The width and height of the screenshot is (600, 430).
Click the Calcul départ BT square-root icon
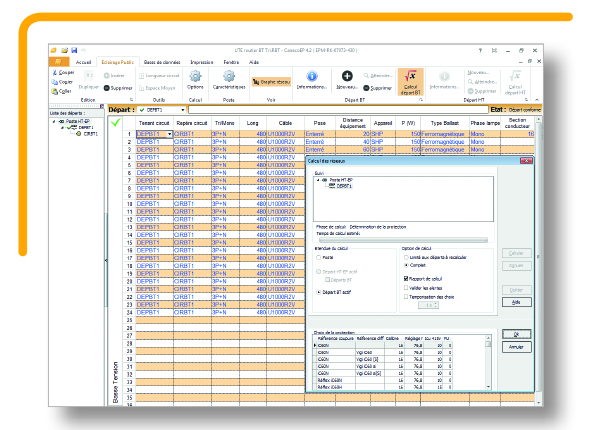click(x=411, y=76)
